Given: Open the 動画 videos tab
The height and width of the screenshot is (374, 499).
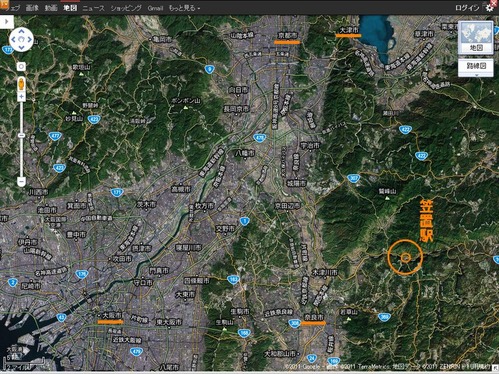Looking at the screenshot, I should pyautogui.click(x=51, y=8).
